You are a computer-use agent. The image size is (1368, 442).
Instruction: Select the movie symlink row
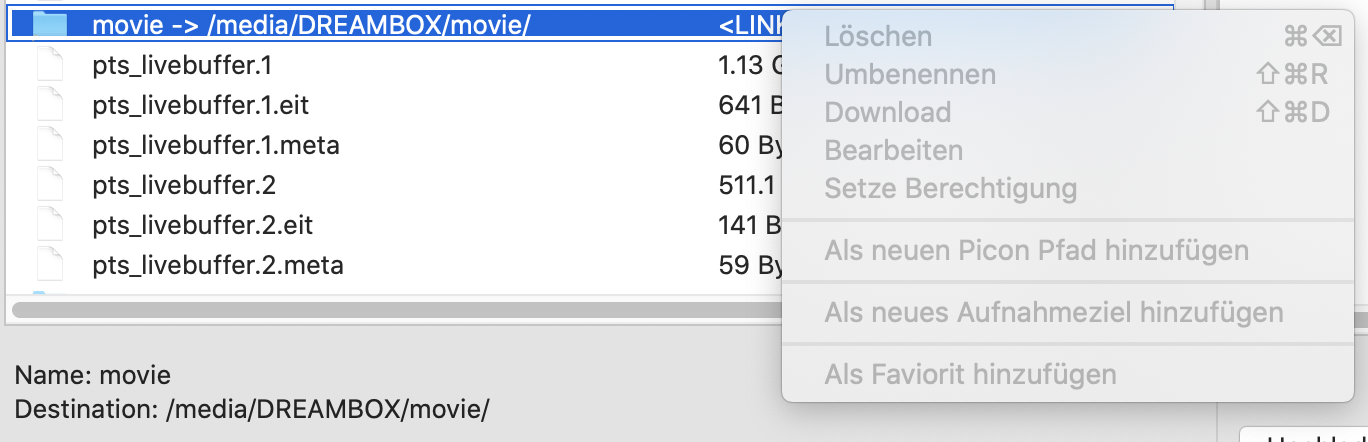[x=400, y=25]
